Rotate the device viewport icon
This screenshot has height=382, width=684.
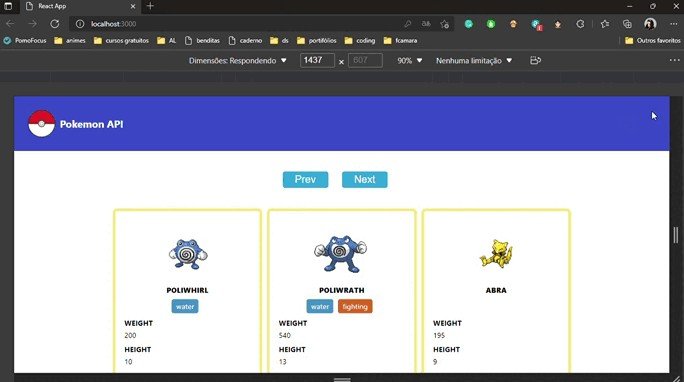click(x=535, y=61)
